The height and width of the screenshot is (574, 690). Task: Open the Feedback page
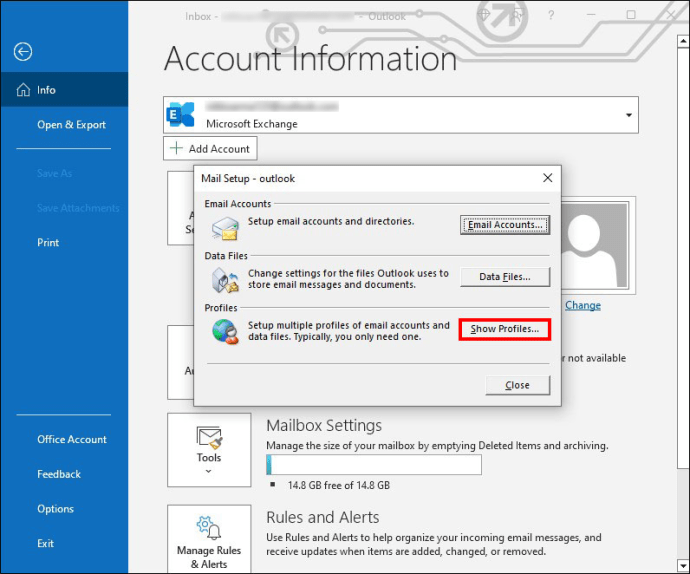click(x=59, y=474)
